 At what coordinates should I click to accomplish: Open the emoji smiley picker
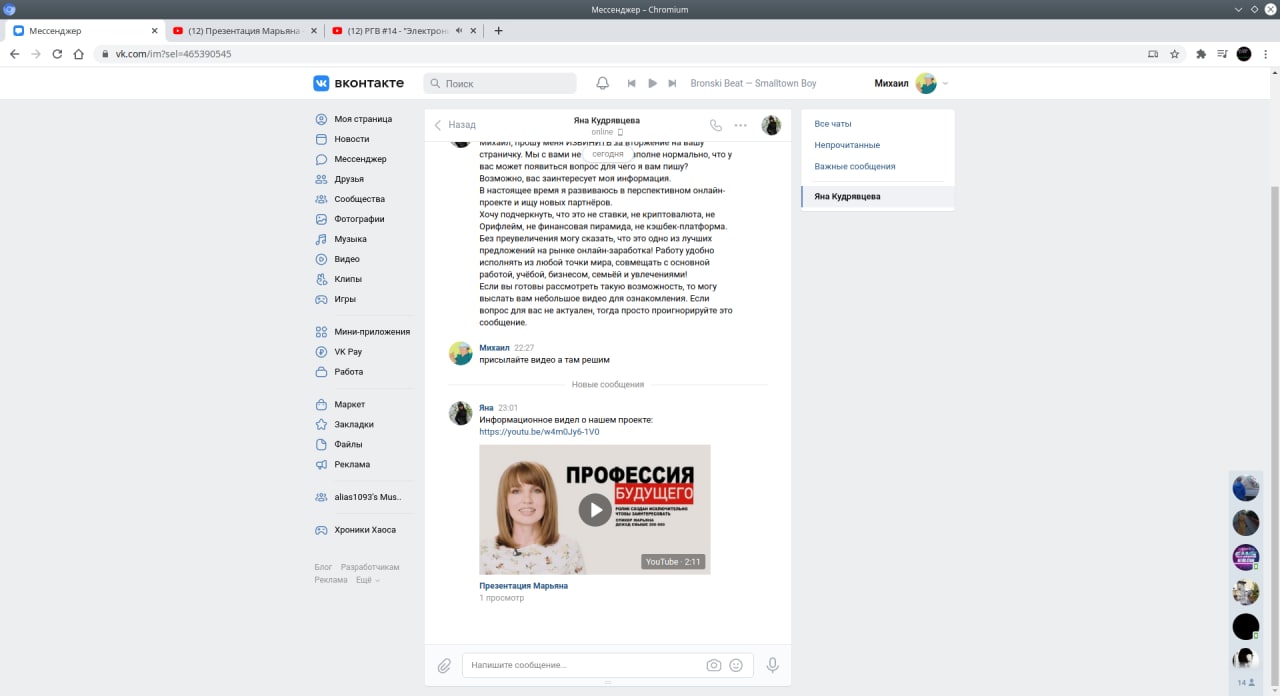click(736, 665)
